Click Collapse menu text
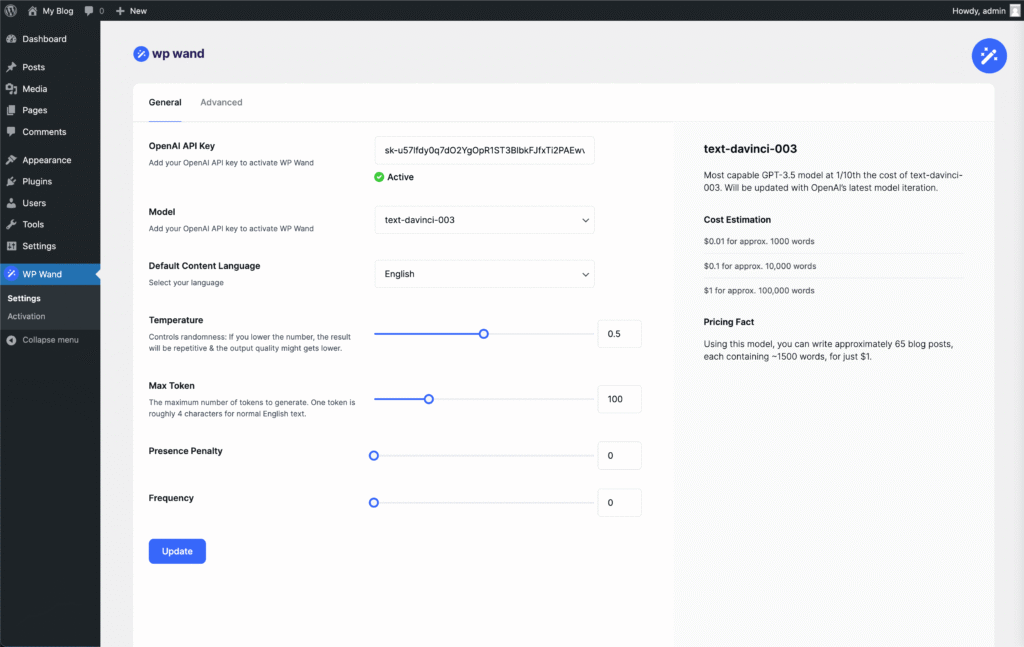The image size is (1024, 647). [50, 339]
